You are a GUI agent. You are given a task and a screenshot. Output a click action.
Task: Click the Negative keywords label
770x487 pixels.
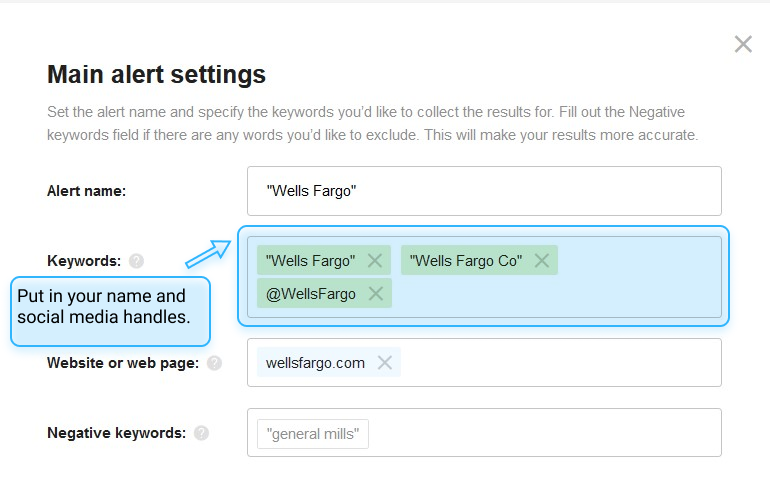coord(116,433)
